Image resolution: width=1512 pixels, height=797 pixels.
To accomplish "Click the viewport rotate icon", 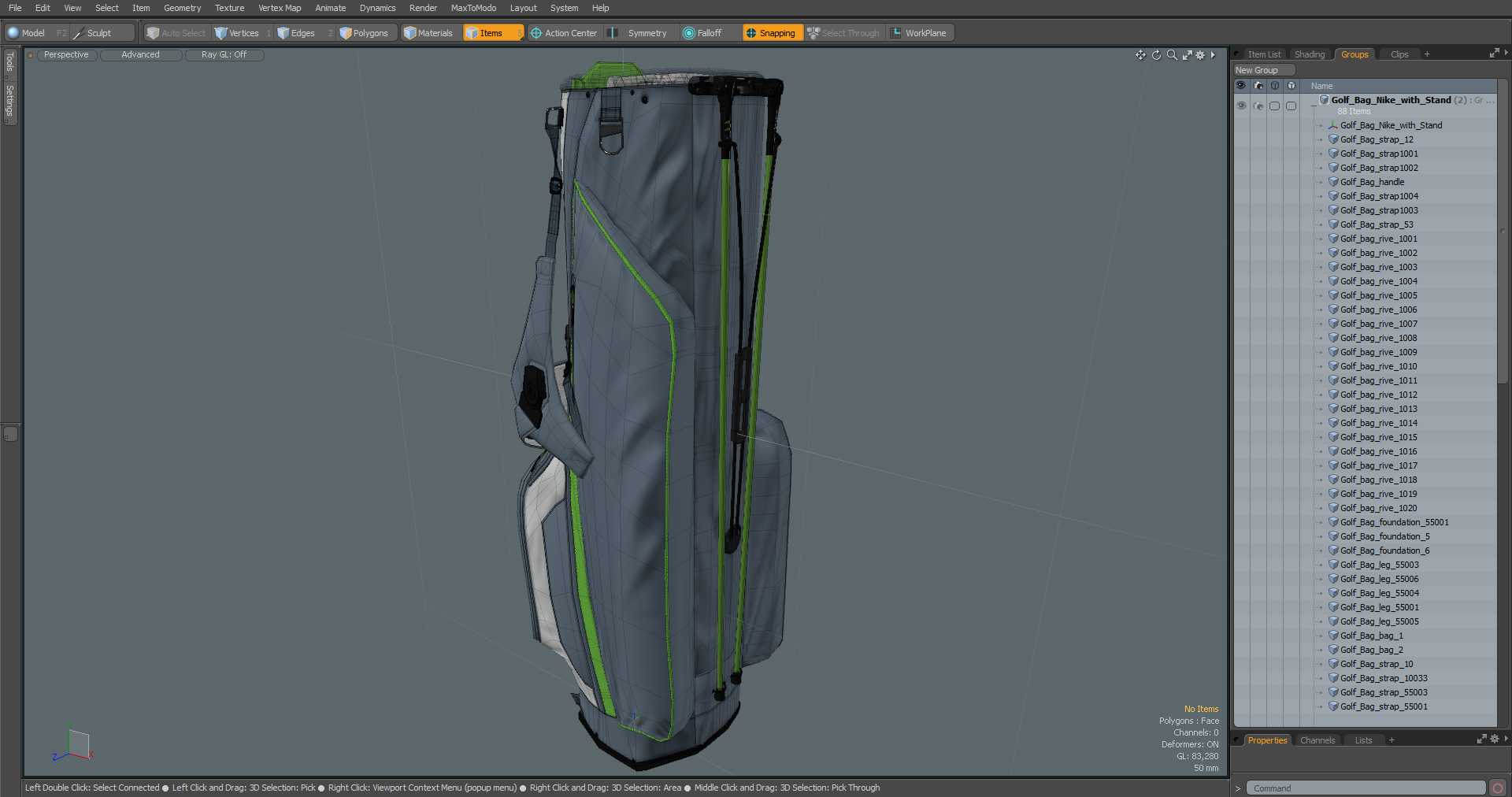I will tap(1156, 55).
